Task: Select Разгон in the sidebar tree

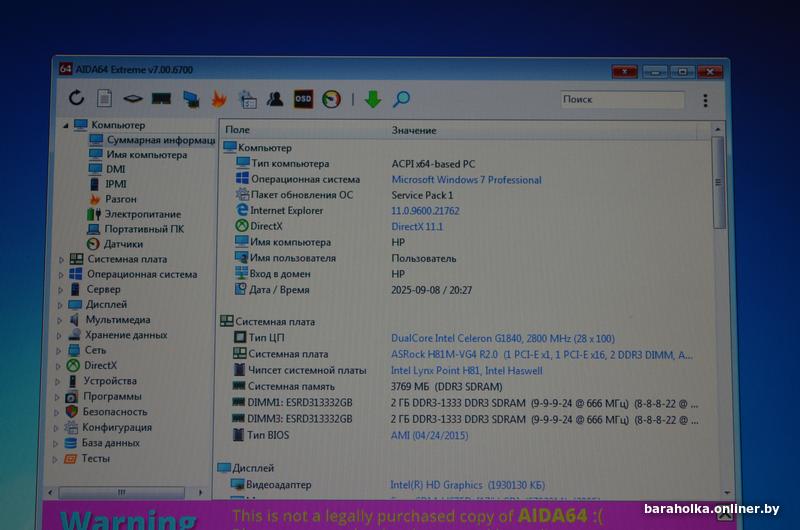Action: coord(121,199)
